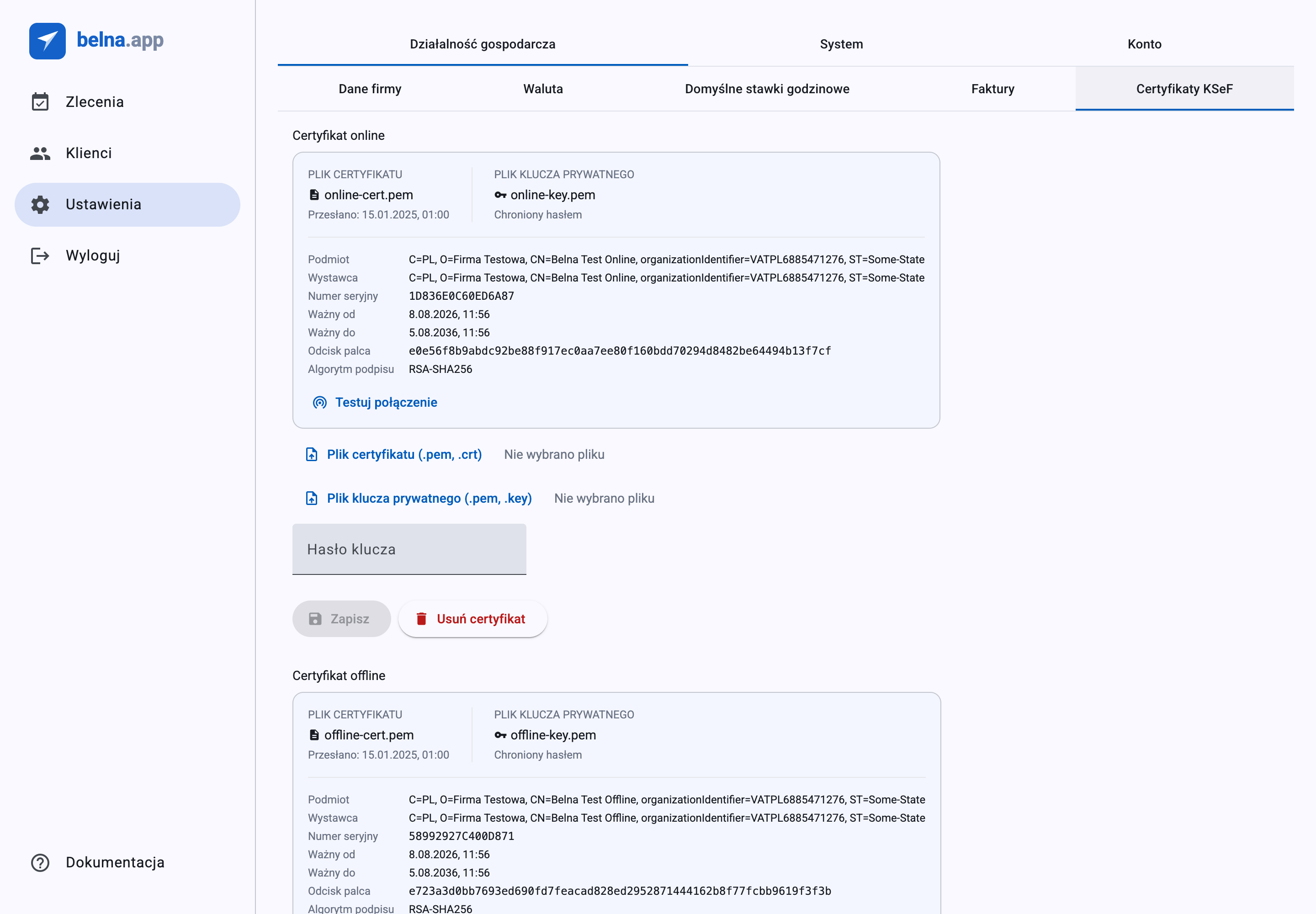Select the Certyfikaty KSeF subtab

coord(1184,89)
